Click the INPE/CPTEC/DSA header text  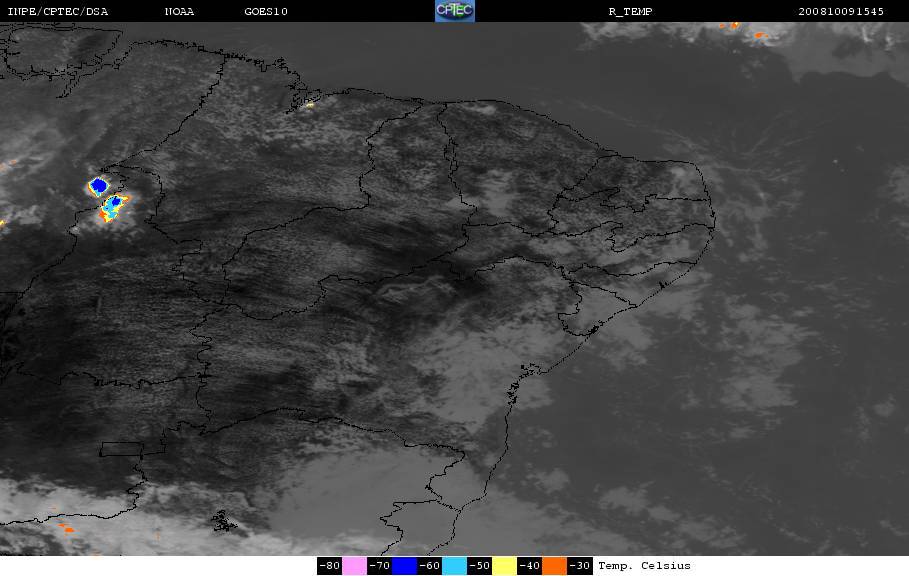point(58,12)
